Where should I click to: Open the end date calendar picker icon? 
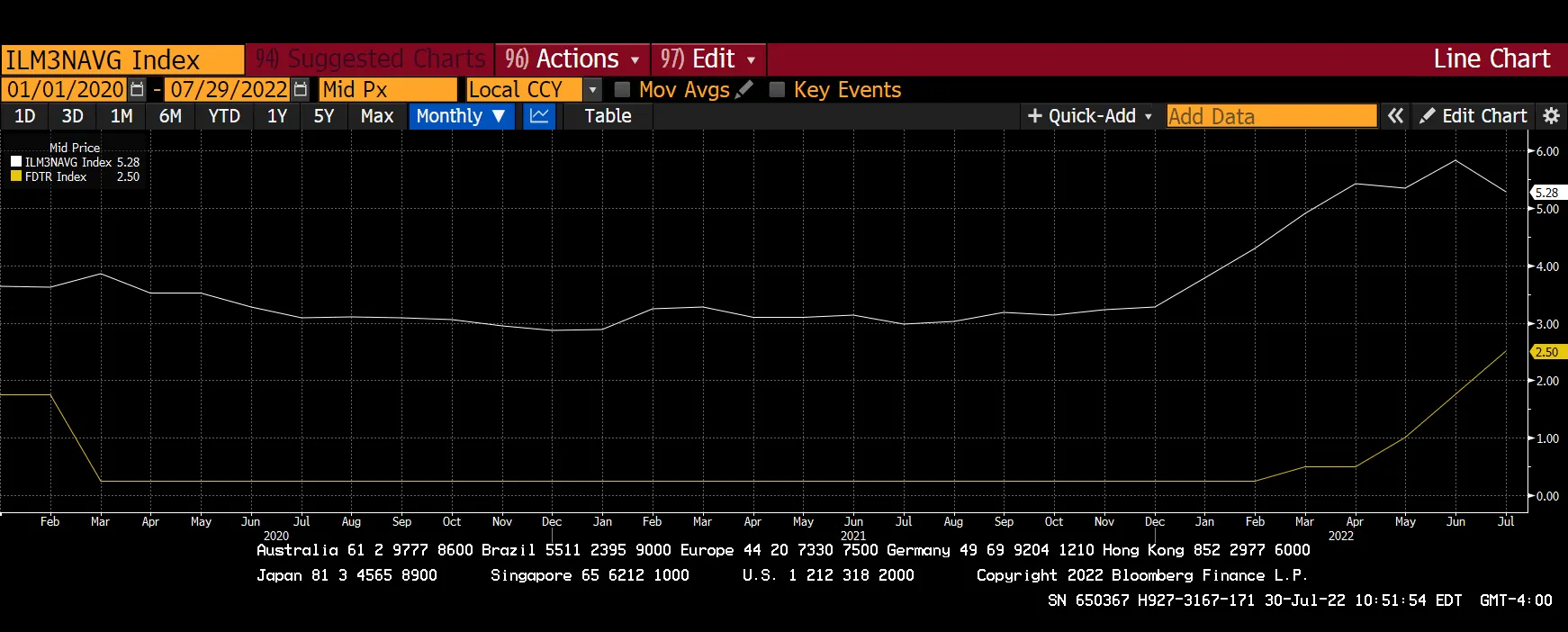pos(301,90)
